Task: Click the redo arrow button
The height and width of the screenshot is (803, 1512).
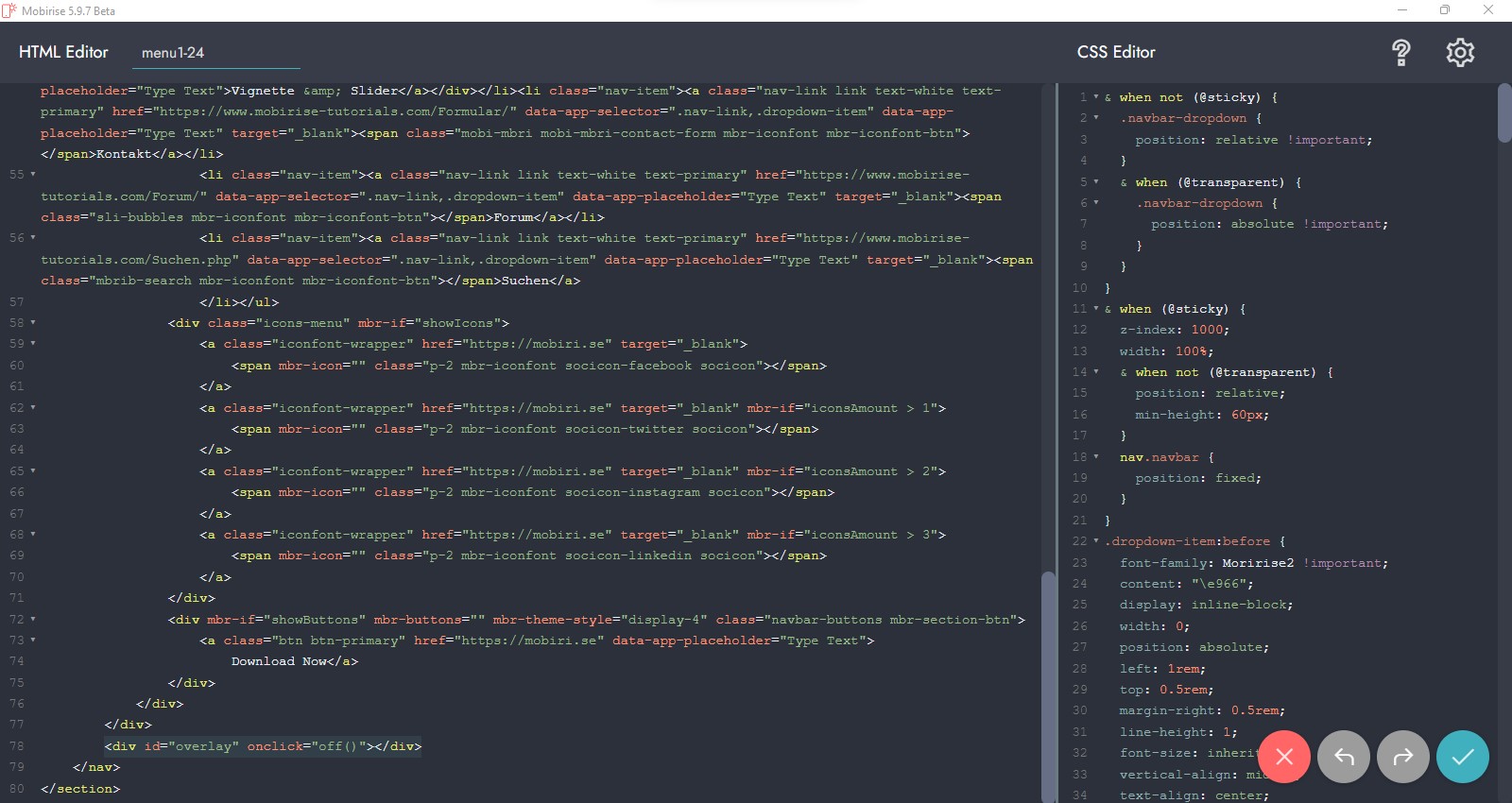Action: (1402, 757)
